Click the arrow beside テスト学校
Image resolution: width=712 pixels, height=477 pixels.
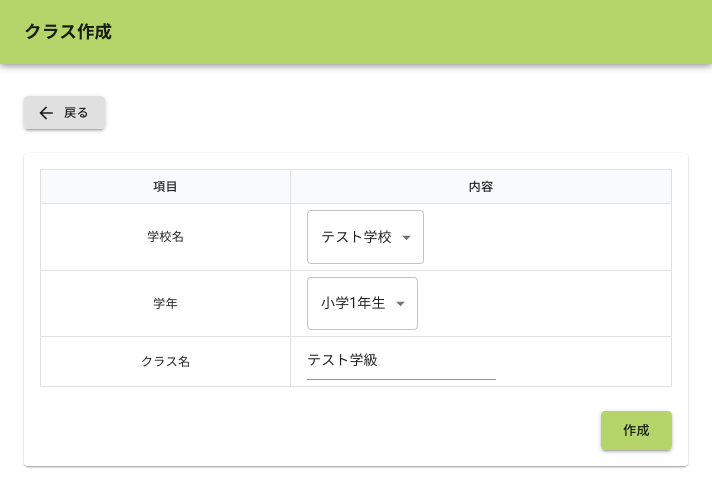[x=406, y=238]
